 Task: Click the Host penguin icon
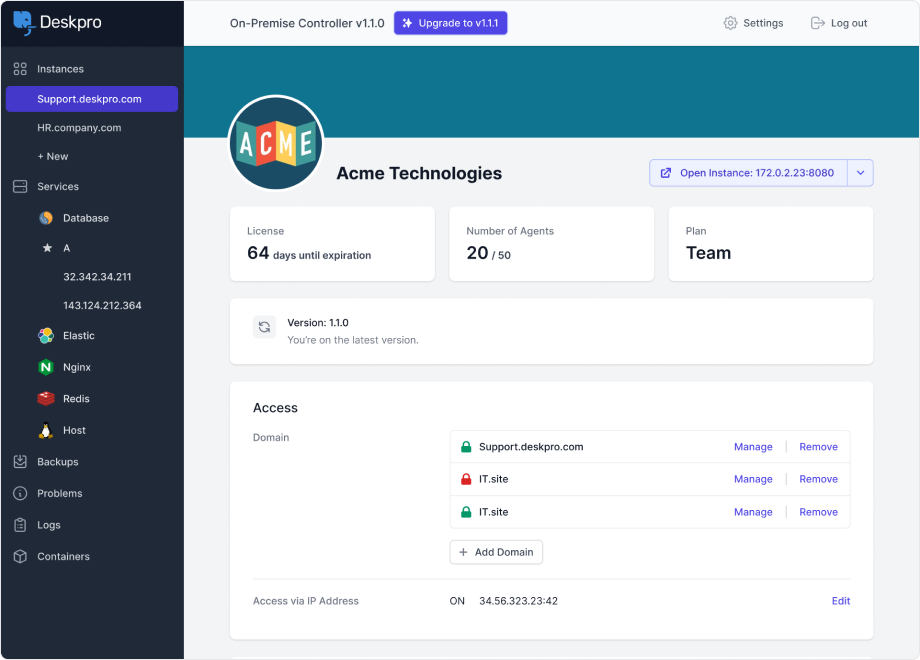point(45,430)
